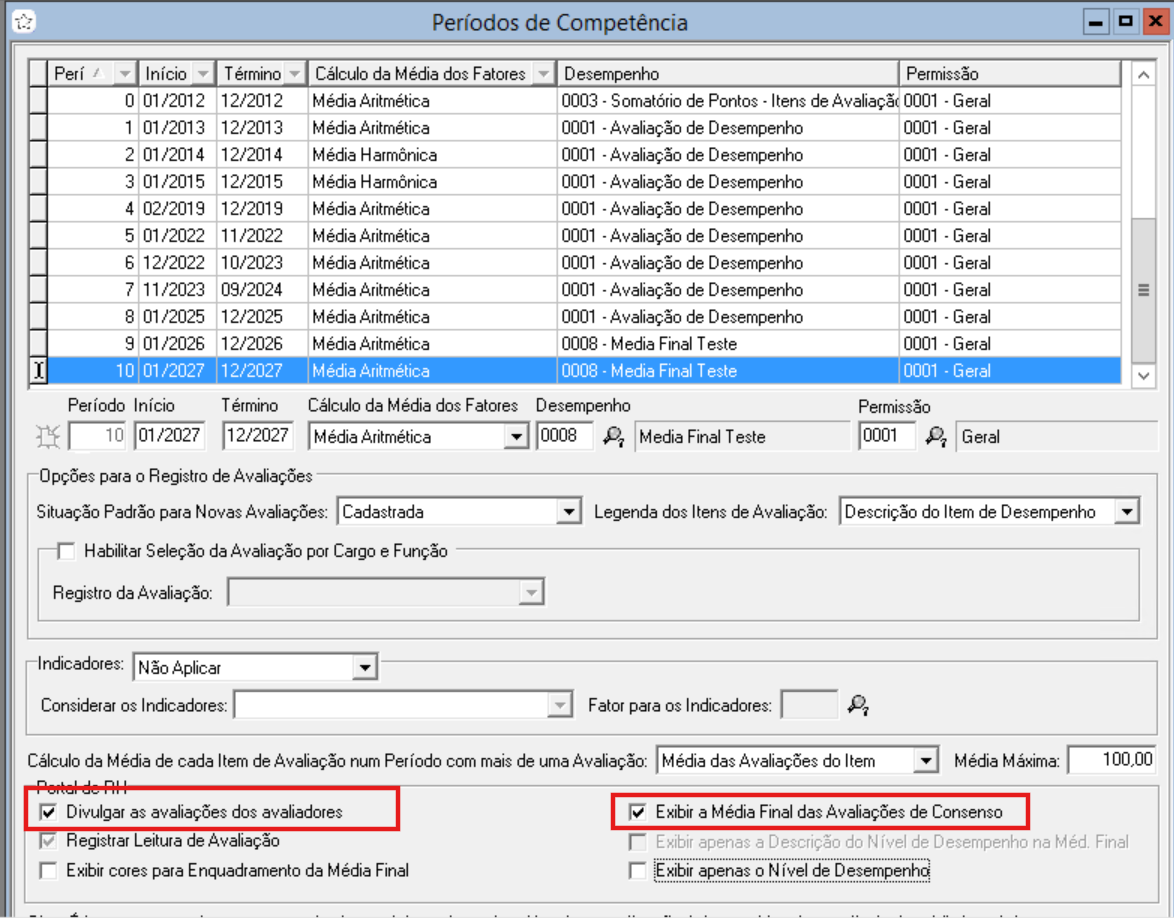Click the new record star icon beside Período
Screen dimensions: 1174x918
coord(47,436)
